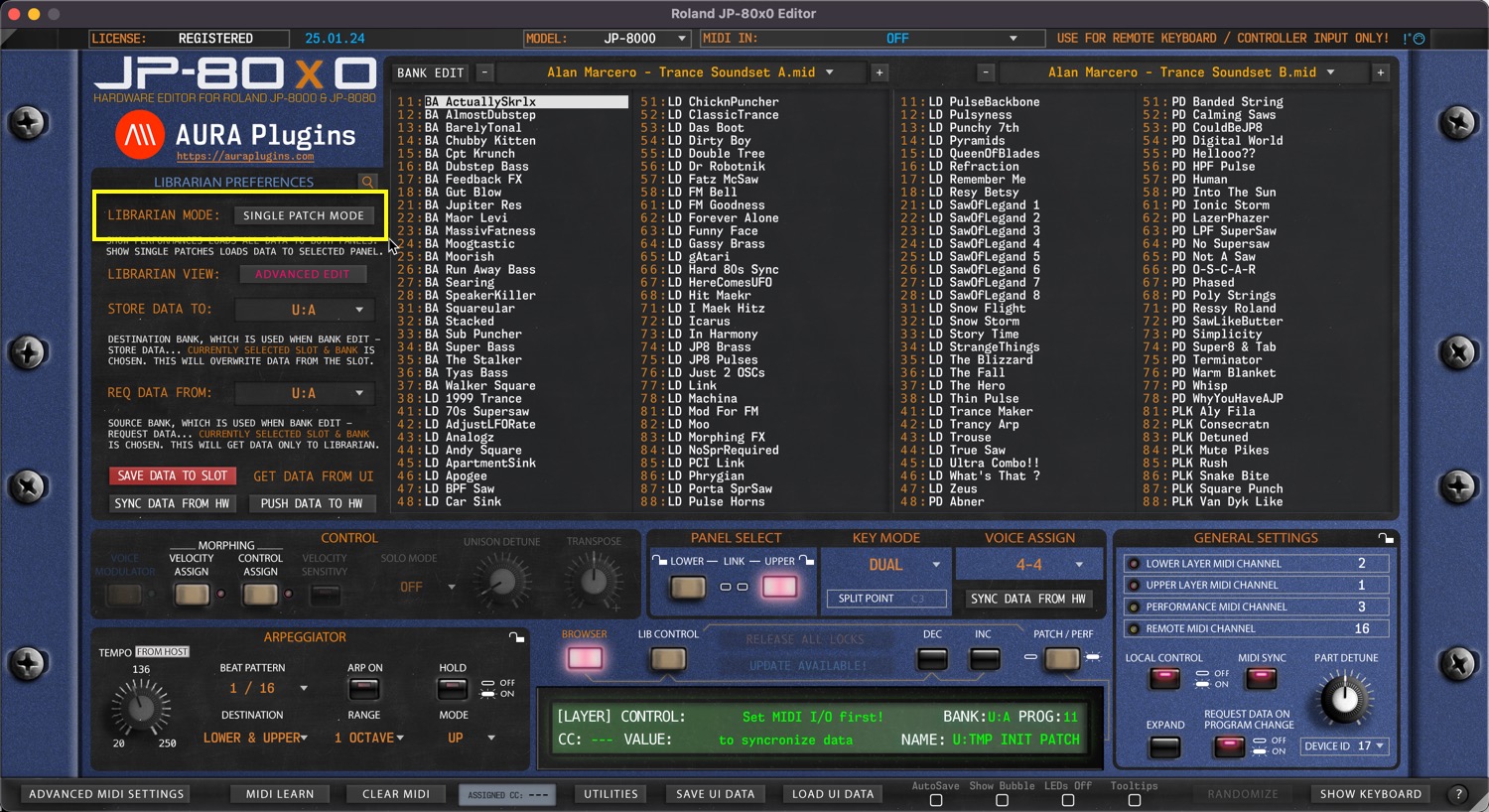
Task: Adjust the PART DETUNE knob
Action: pos(1343,700)
